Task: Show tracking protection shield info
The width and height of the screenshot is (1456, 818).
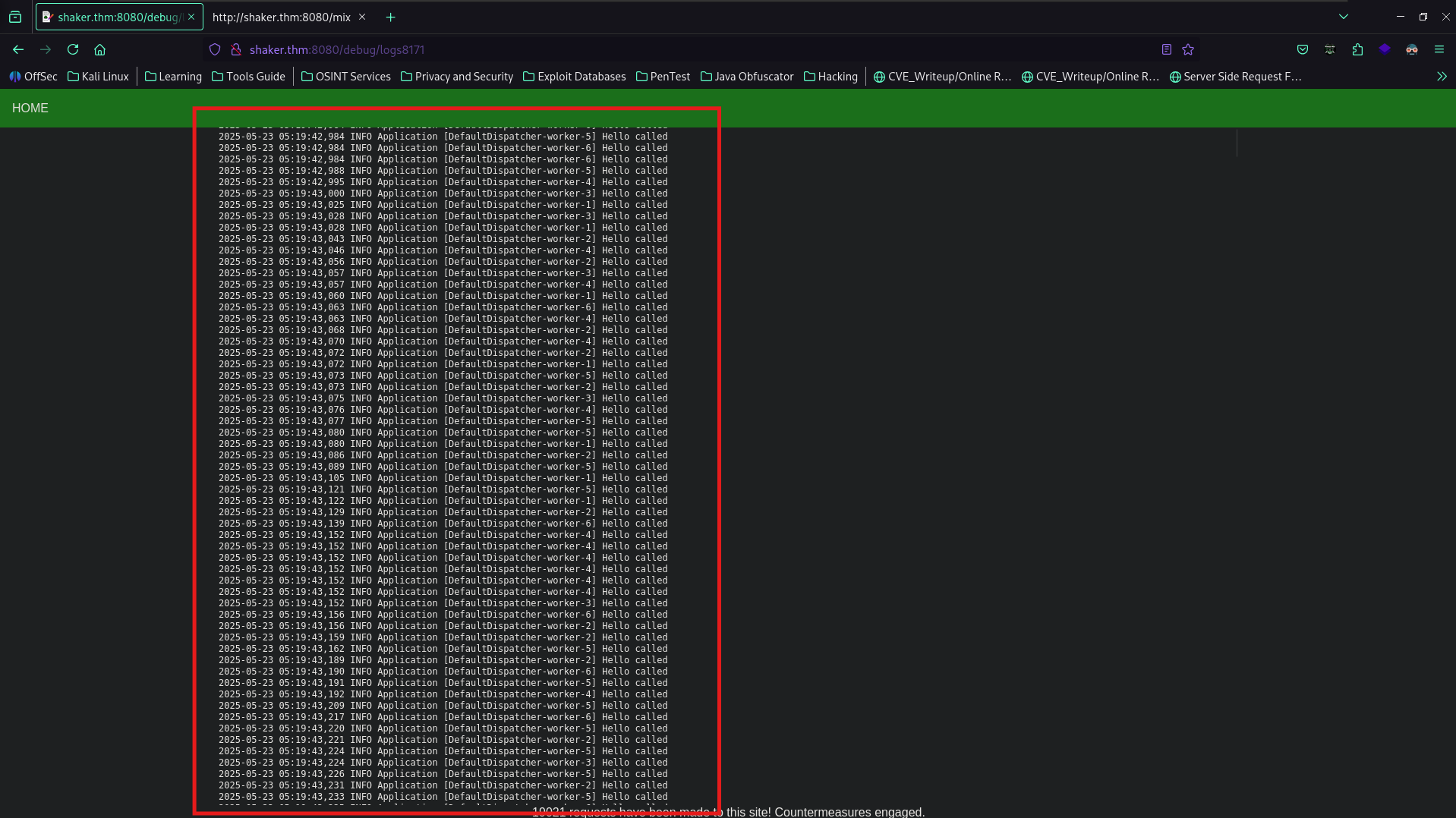Action: point(215,49)
